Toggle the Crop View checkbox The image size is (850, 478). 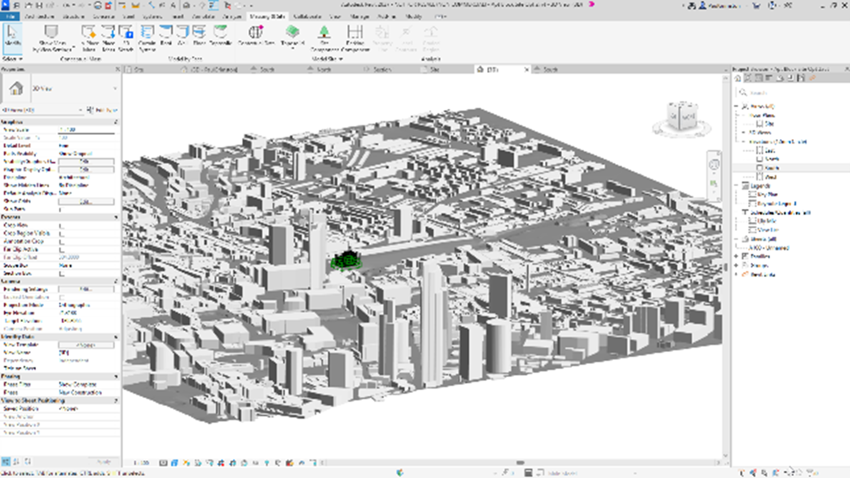[62, 227]
